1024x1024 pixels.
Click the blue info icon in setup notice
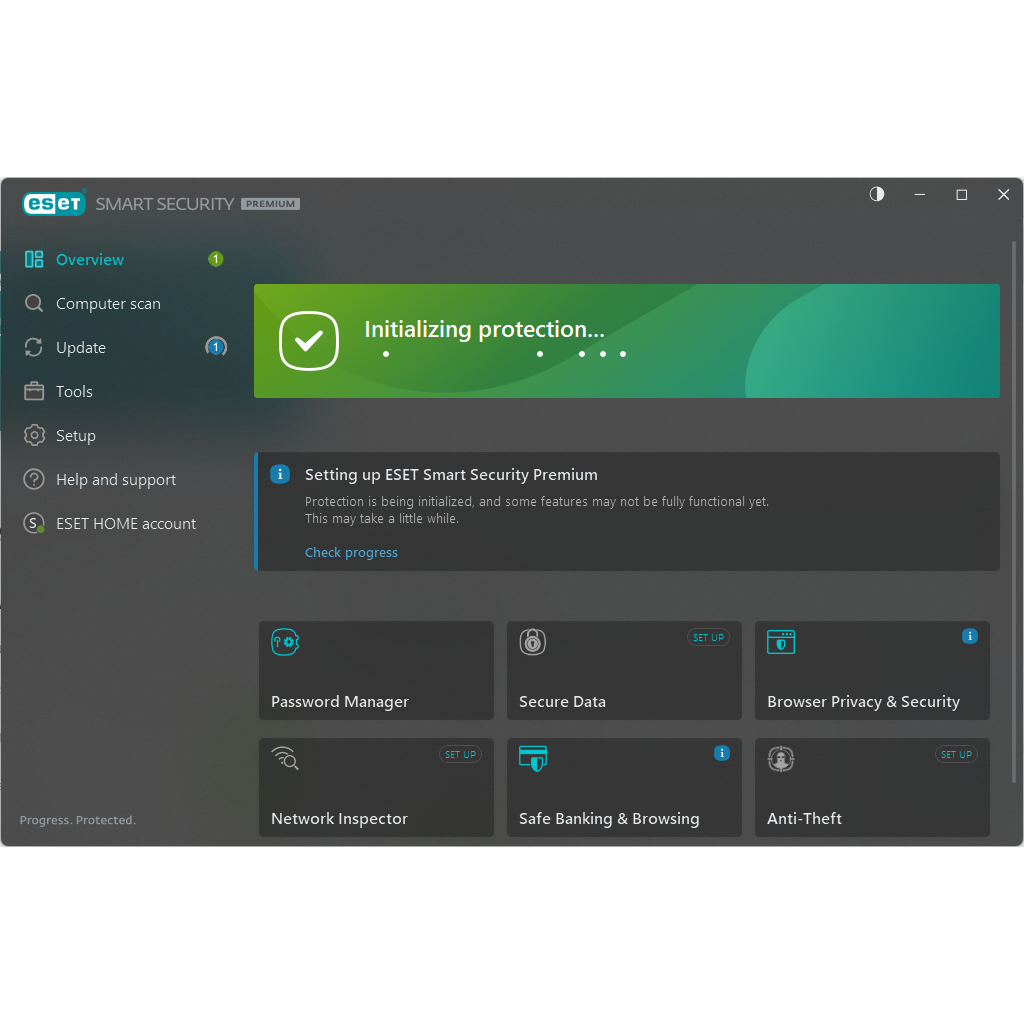click(x=280, y=474)
